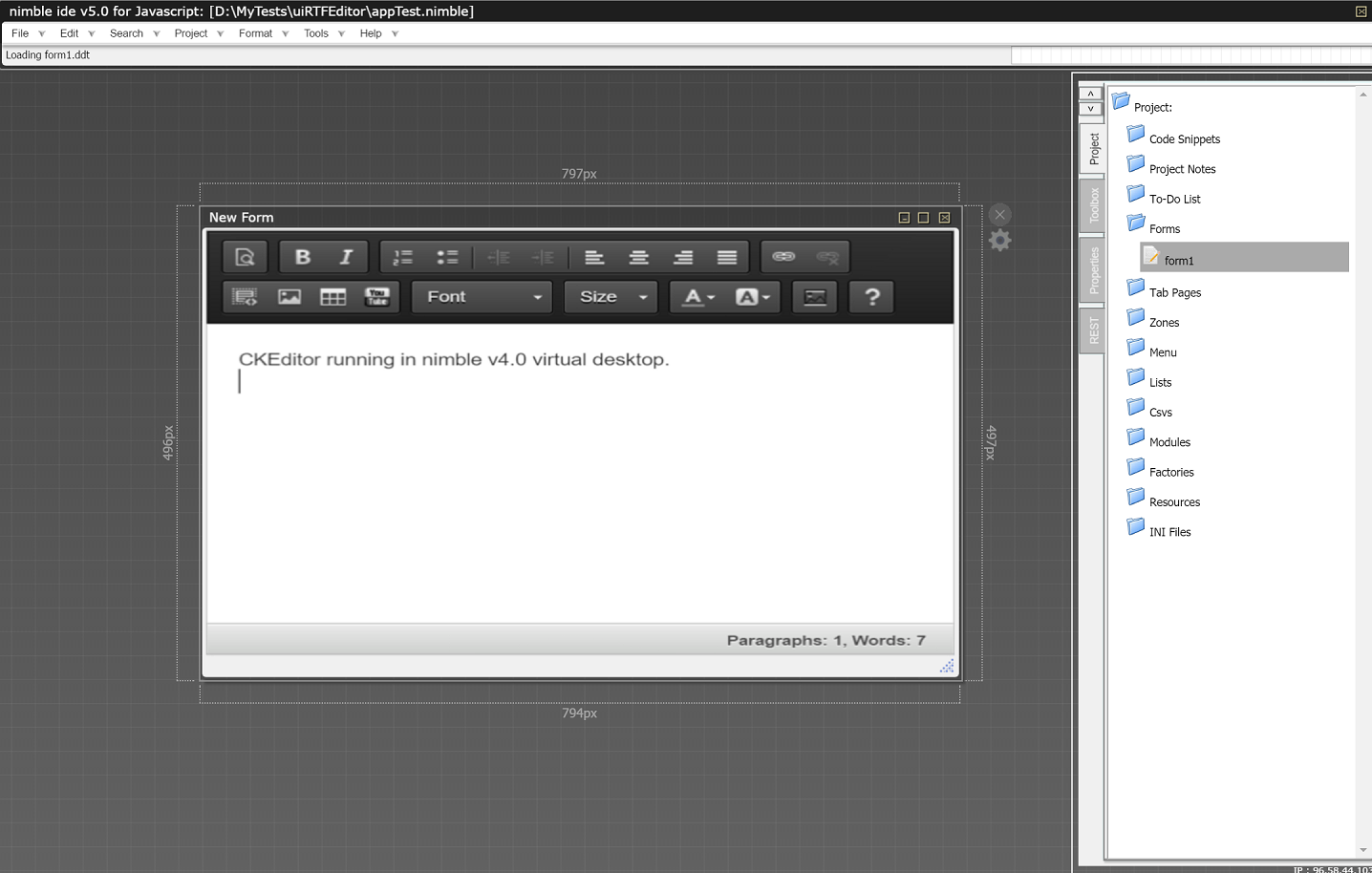Collapse the Forms folder
Screen dimensions: 1372x873
coord(1154,226)
